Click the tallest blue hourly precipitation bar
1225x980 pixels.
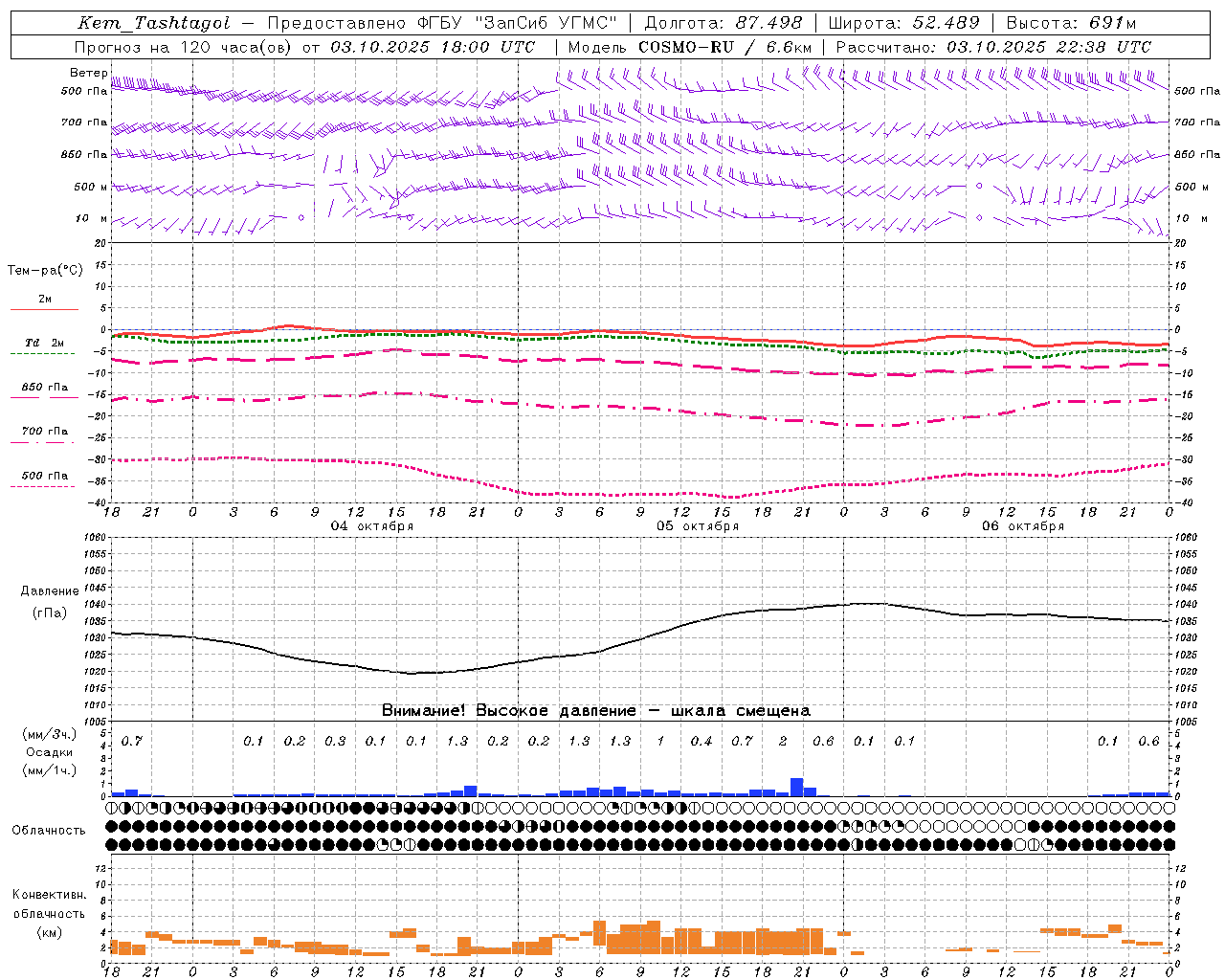click(x=796, y=787)
